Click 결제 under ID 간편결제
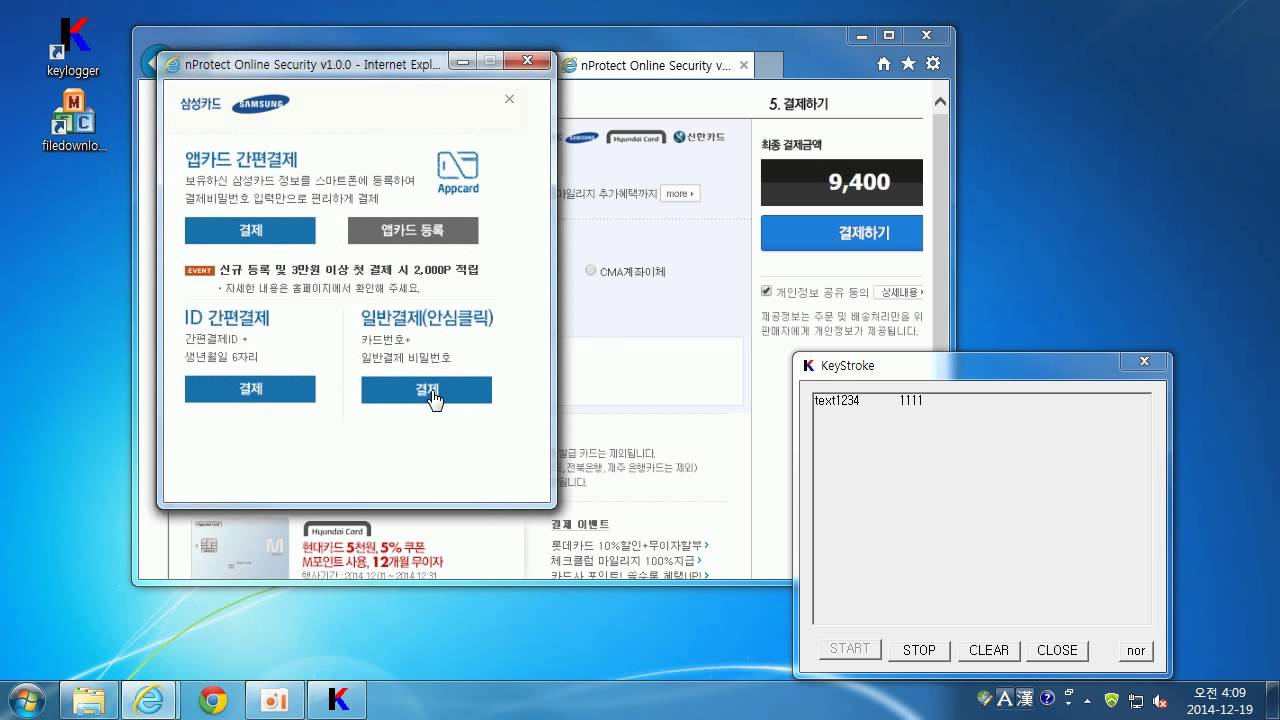 pos(250,389)
